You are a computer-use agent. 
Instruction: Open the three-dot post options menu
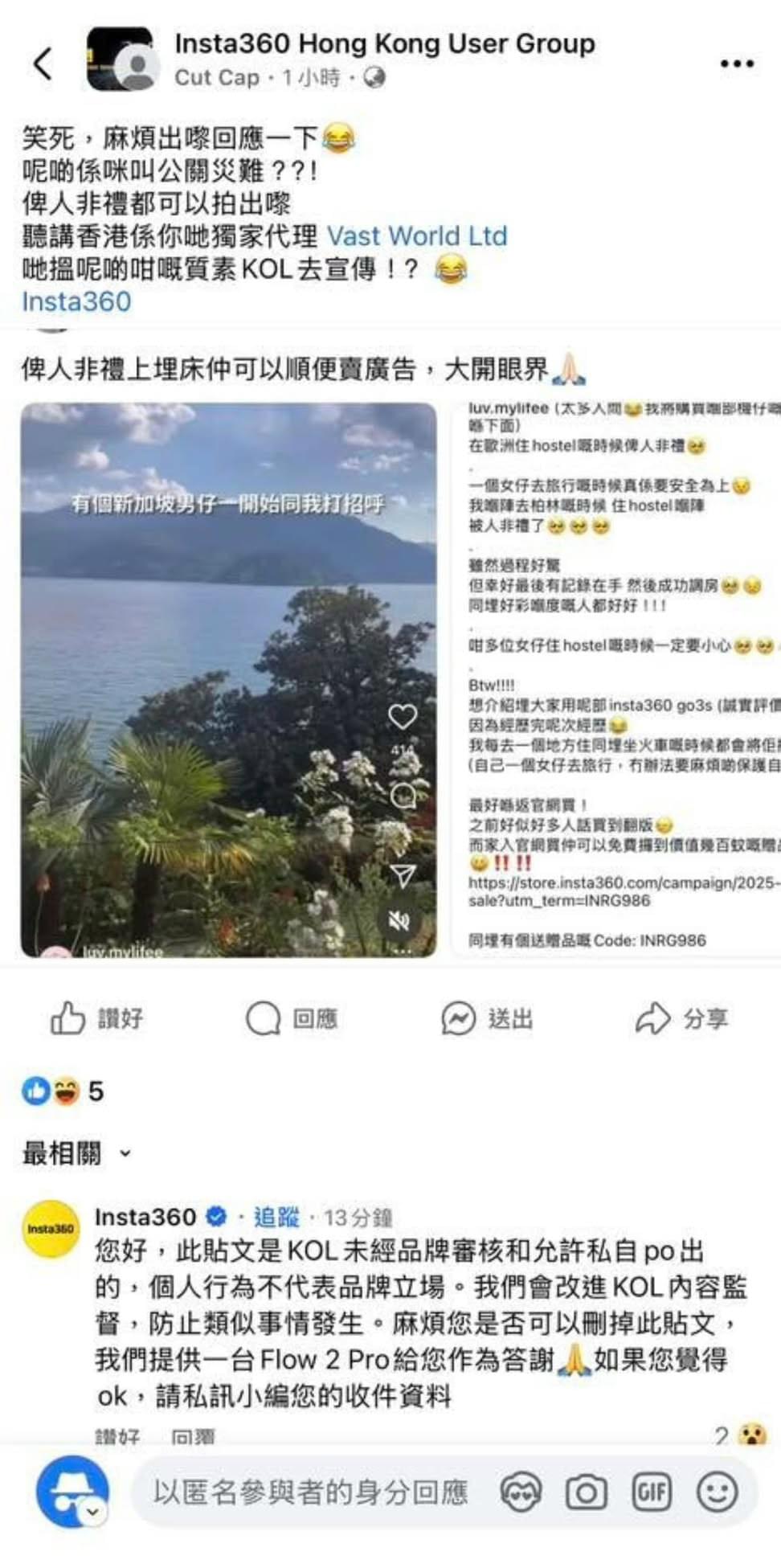click(x=737, y=63)
